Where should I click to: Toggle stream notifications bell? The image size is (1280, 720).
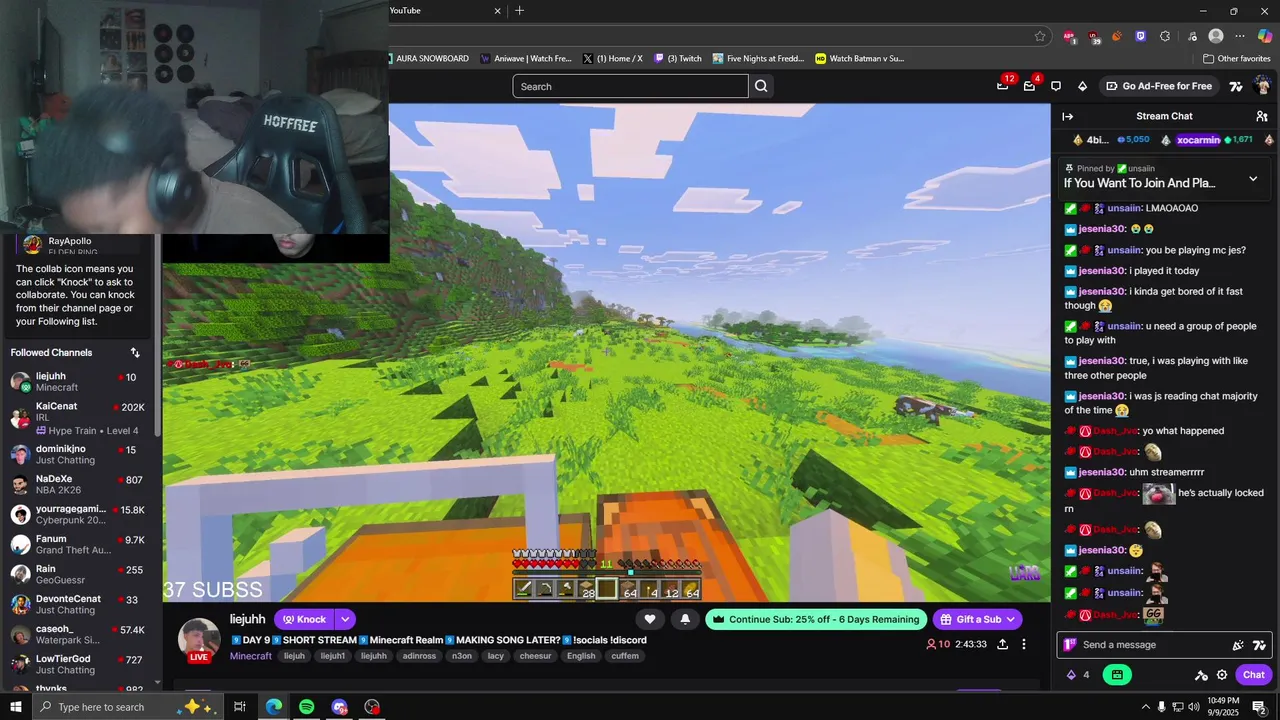[x=685, y=619]
